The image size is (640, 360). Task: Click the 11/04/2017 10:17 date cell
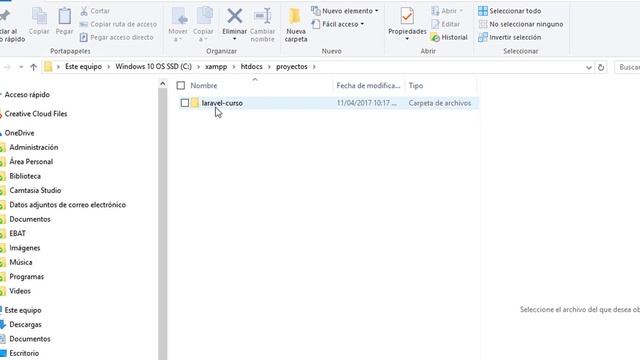coord(366,103)
